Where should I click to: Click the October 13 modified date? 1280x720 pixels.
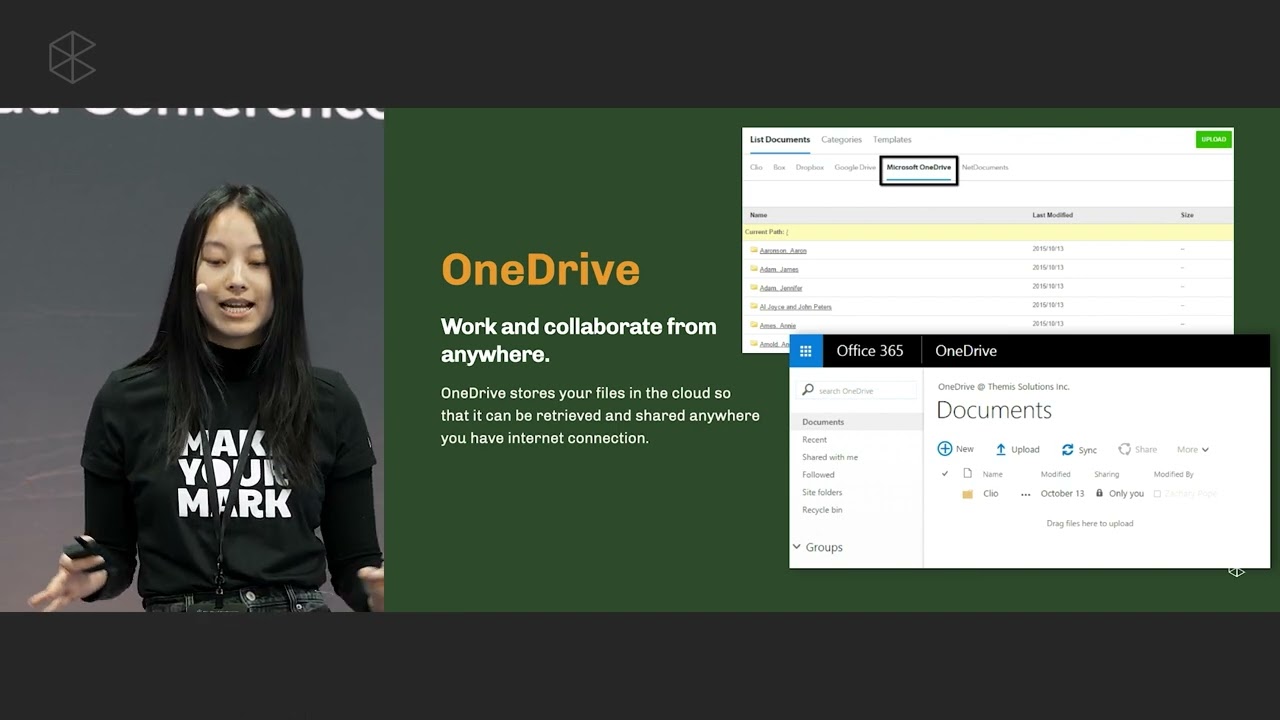tap(1062, 494)
